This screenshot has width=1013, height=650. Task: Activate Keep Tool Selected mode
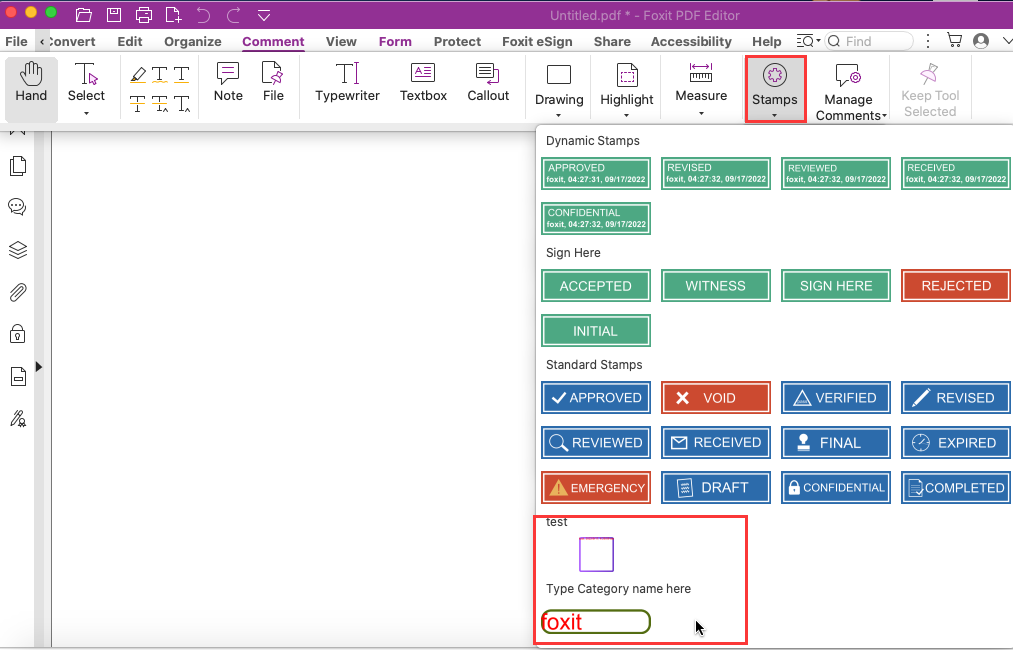click(x=929, y=89)
